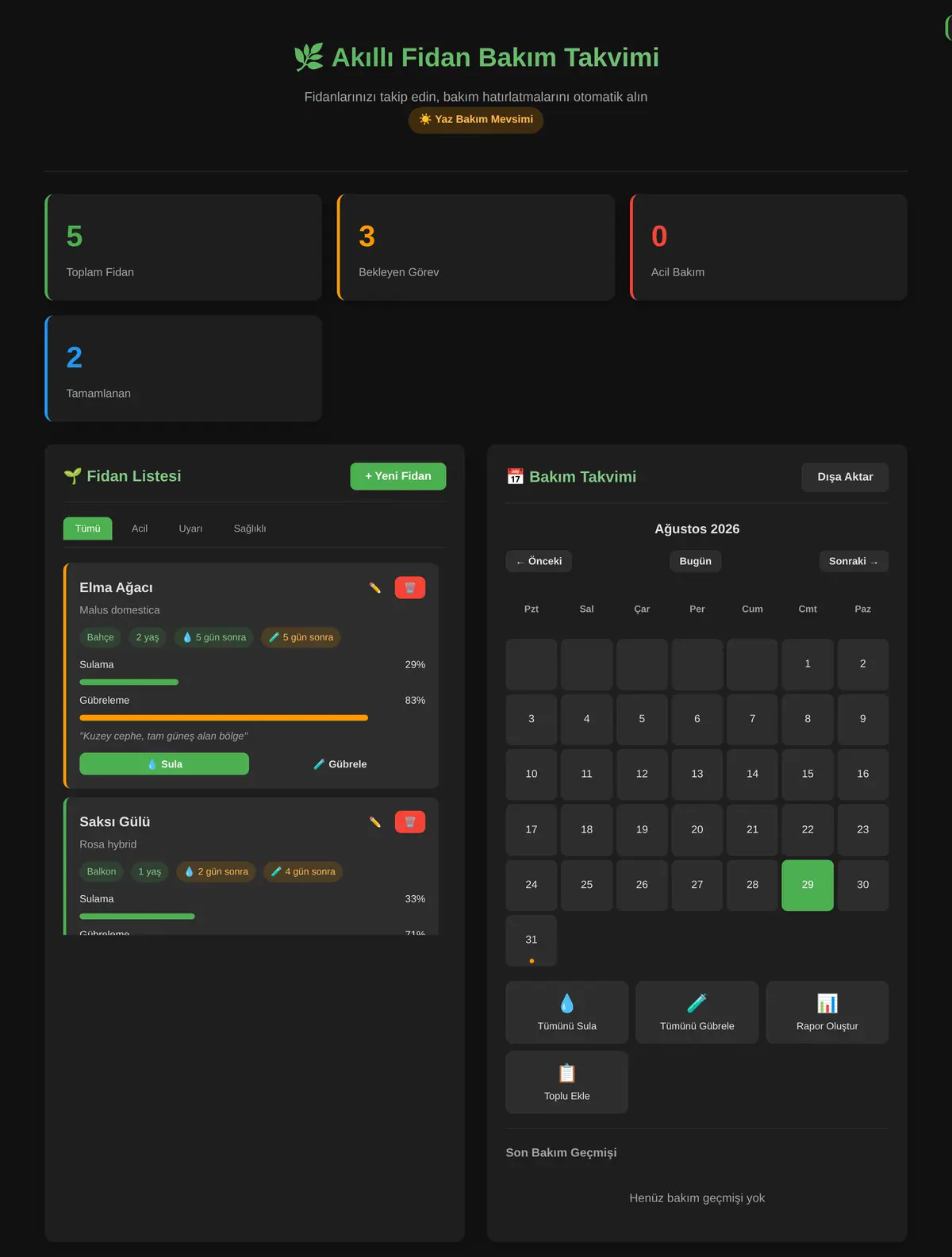The width and height of the screenshot is (952, 1257).
Task: Jump to today with Bugün button
Action: [x=696, y=561]
